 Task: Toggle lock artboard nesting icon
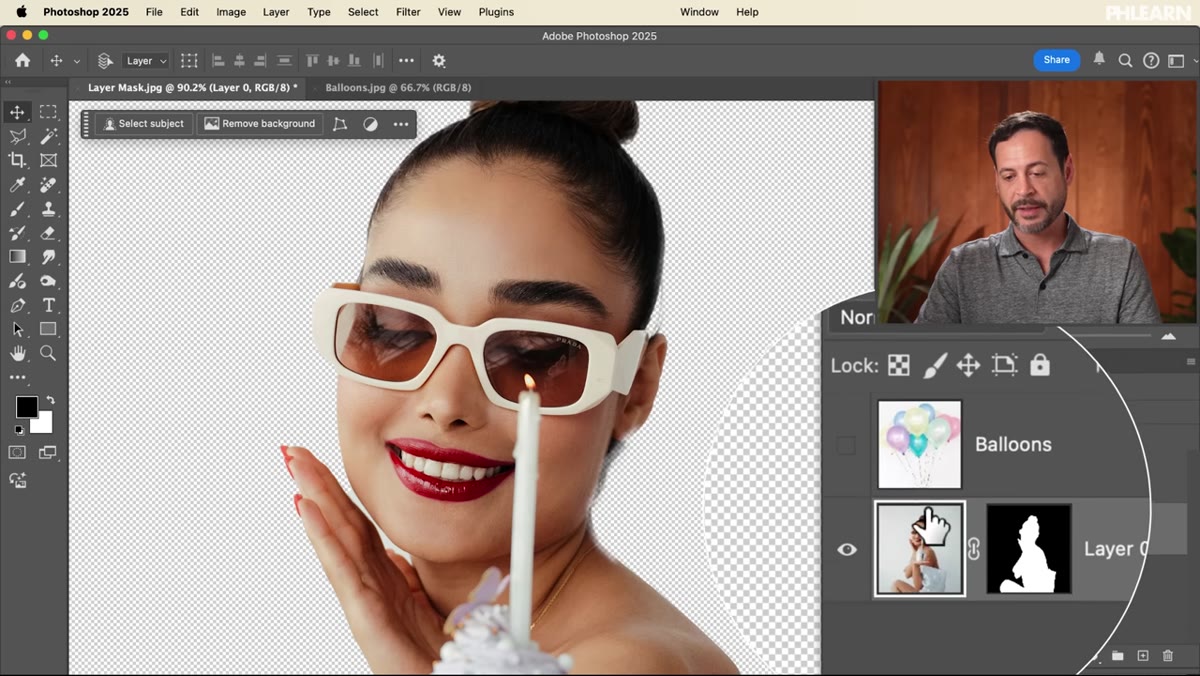1004,365
